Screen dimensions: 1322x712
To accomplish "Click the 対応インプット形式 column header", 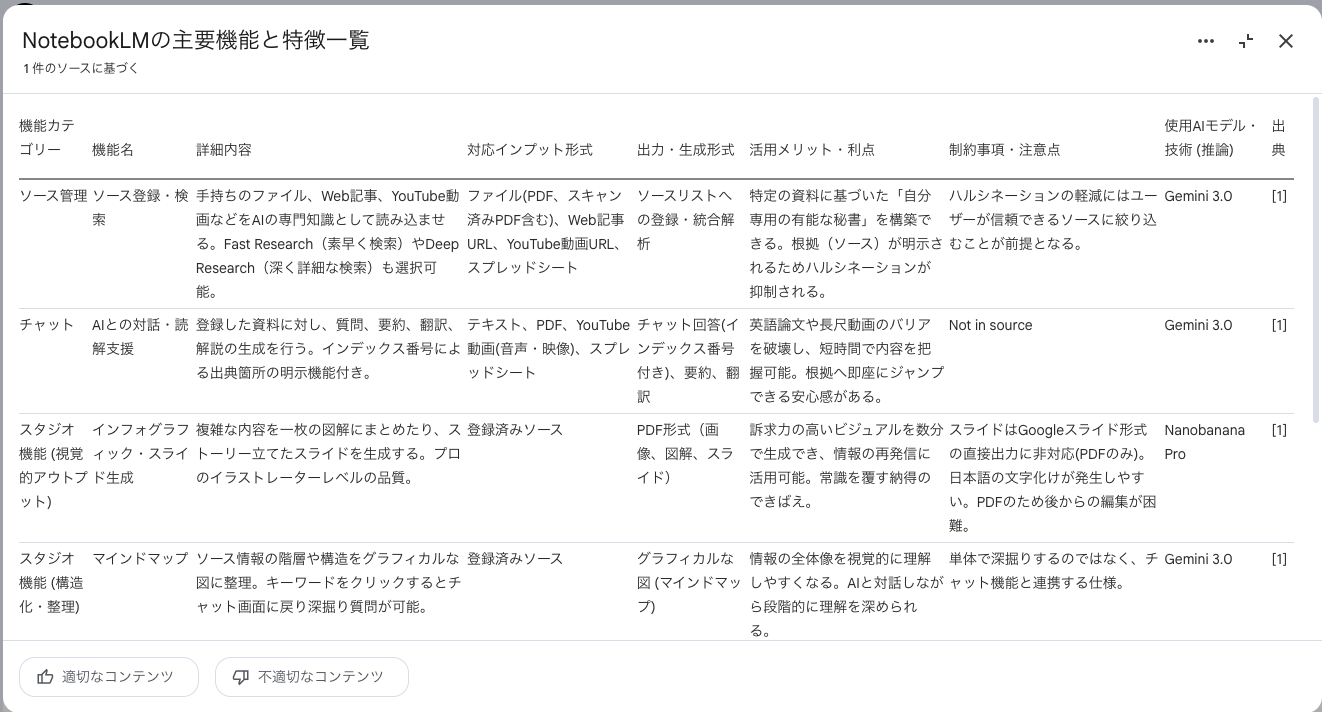I will (x=530, y=150).
